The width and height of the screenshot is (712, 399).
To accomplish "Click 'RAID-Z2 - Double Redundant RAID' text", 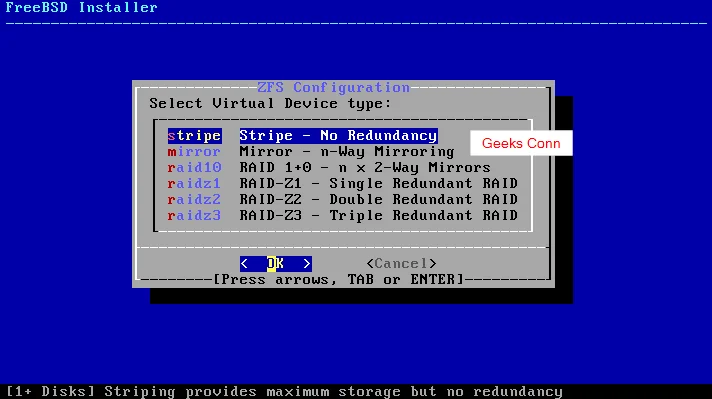I will 379,199.
